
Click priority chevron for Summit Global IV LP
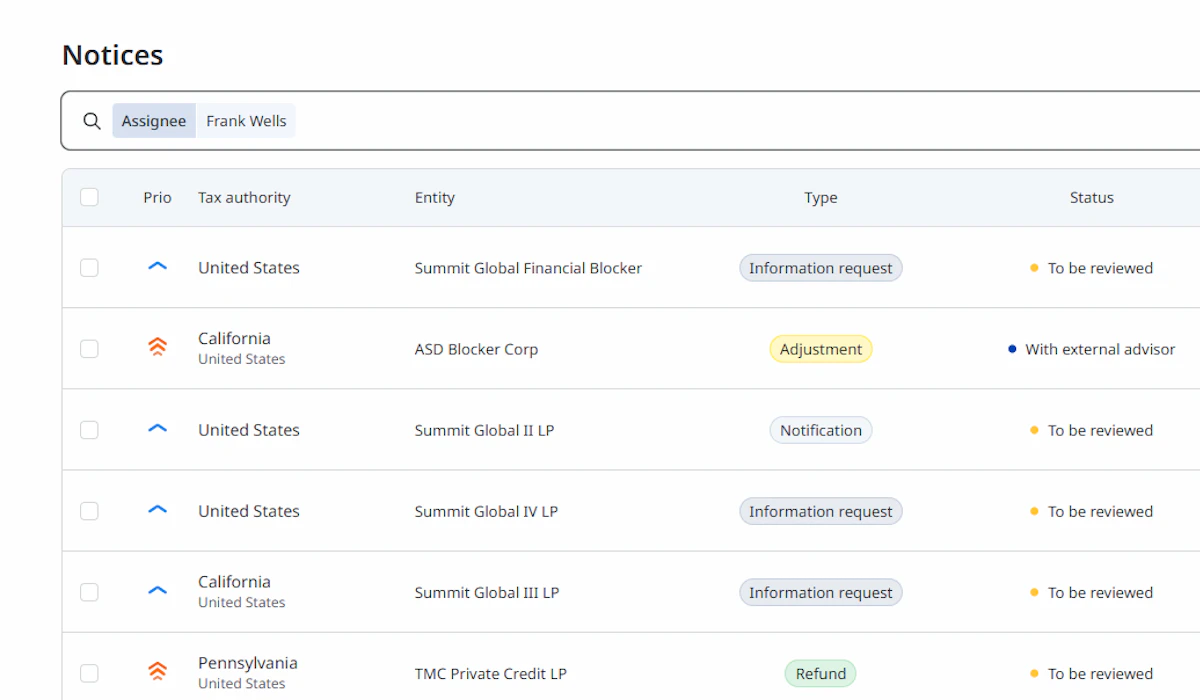coord(157,510)
